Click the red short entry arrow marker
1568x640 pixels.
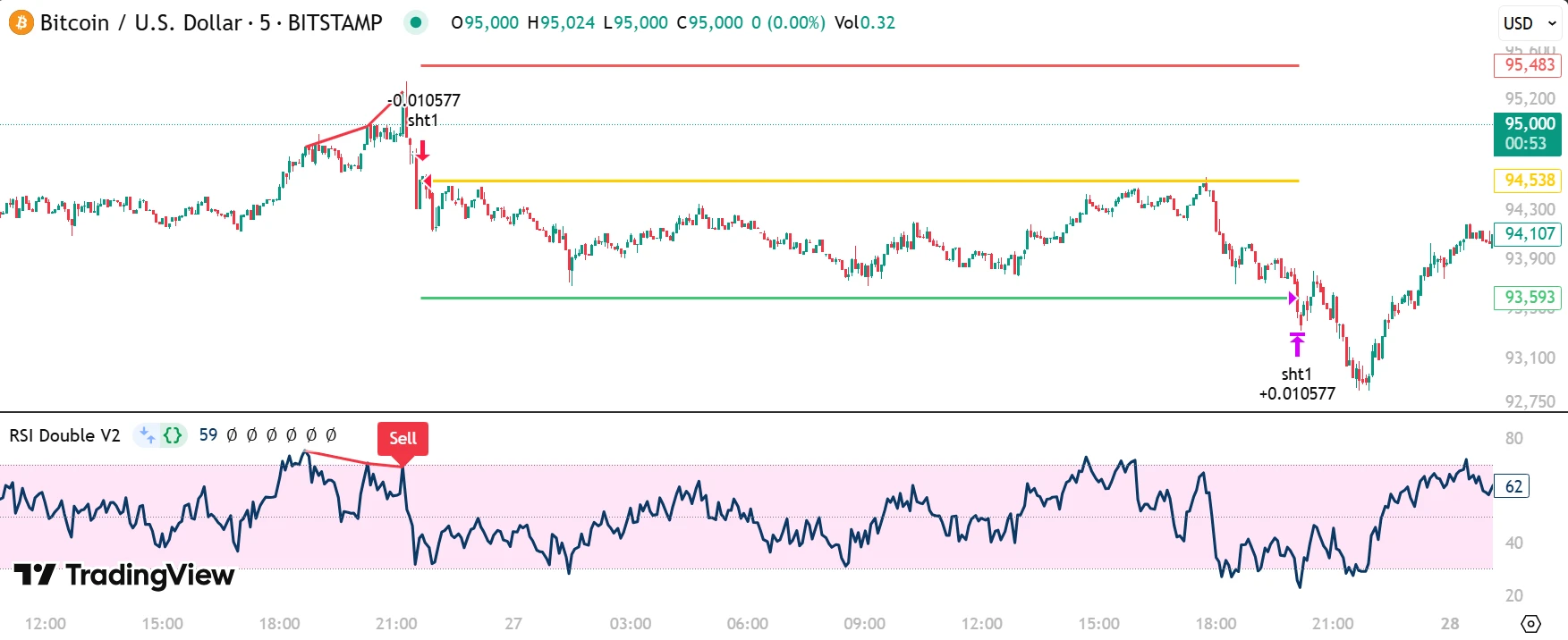(x=423, y=150)
